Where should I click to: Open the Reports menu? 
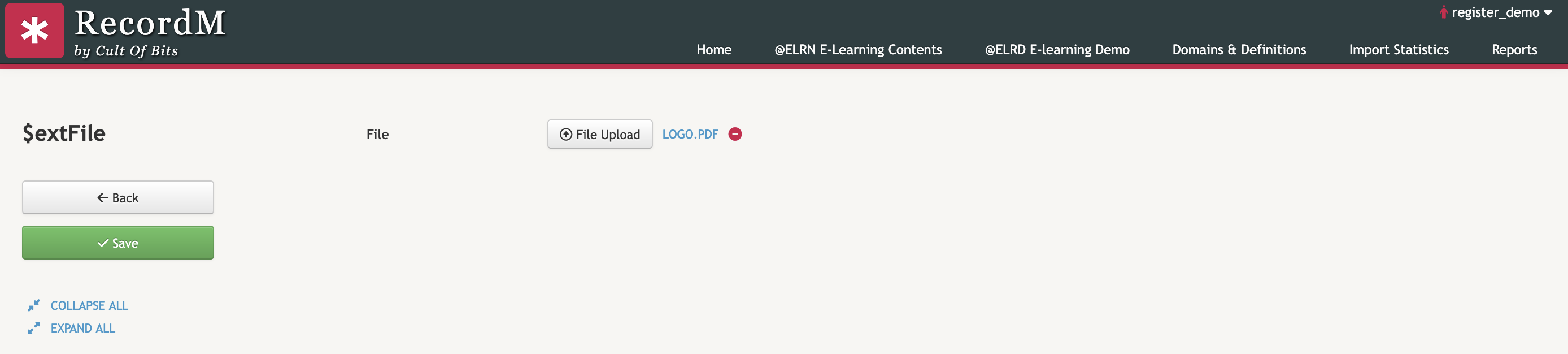coord(1514,50)
